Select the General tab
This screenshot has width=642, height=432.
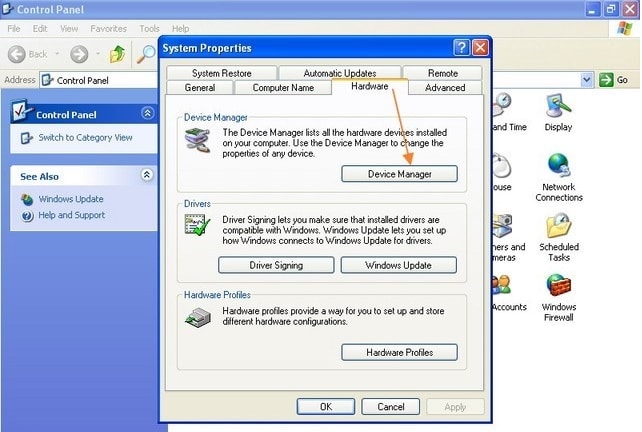tap(200, 88)
